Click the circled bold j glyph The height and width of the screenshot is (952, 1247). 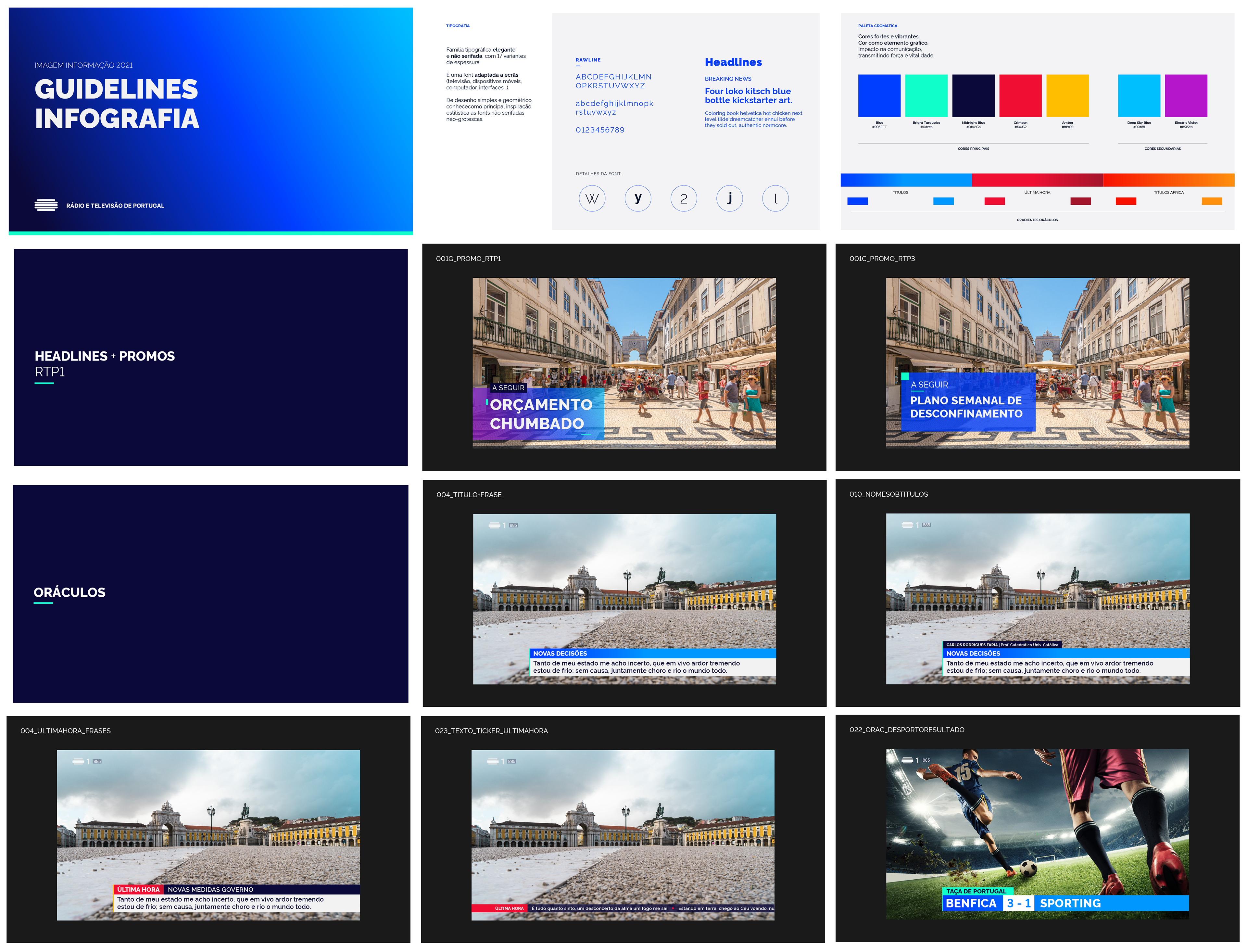click(729, 199)
